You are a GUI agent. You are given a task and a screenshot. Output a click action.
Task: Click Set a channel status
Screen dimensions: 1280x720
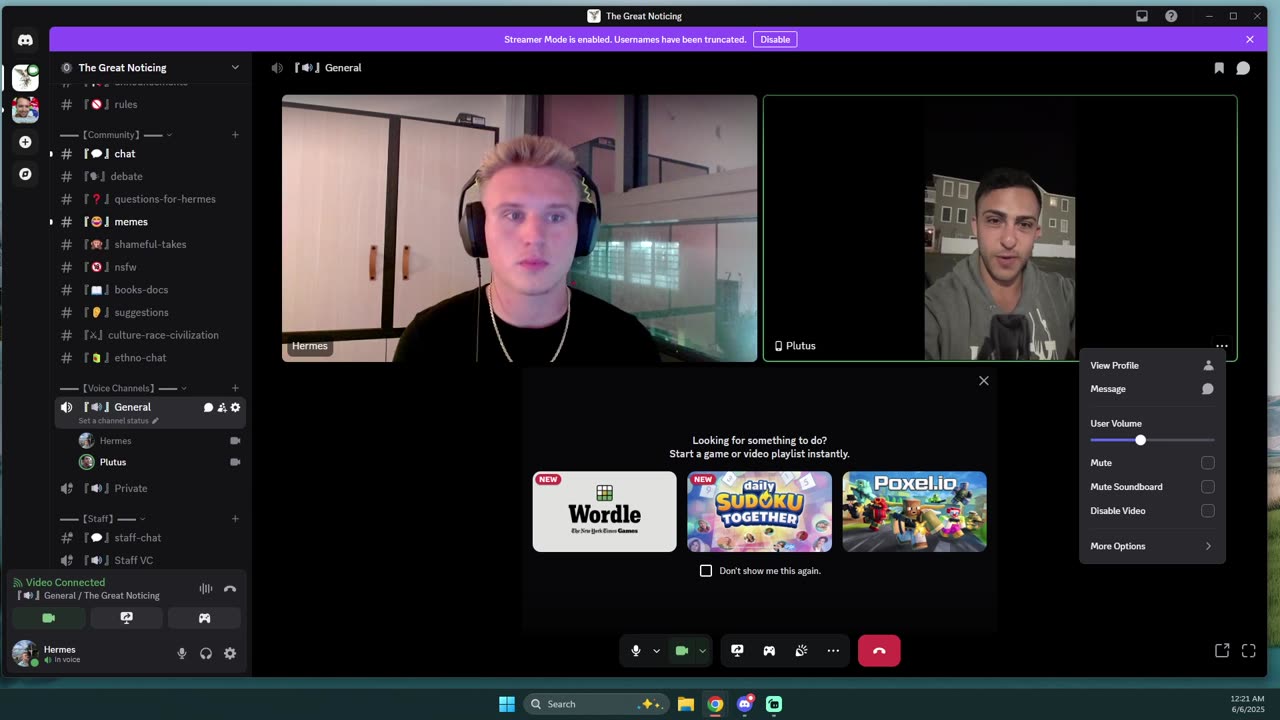[x=118, y=421]
